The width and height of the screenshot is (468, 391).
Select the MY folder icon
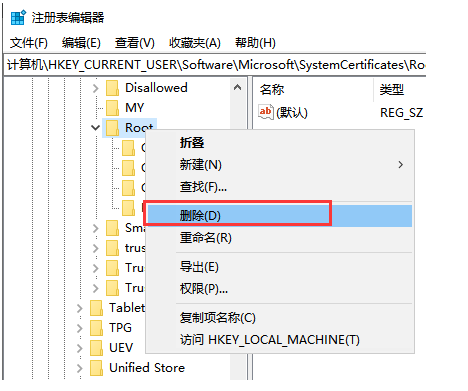[x=112, y=108]
